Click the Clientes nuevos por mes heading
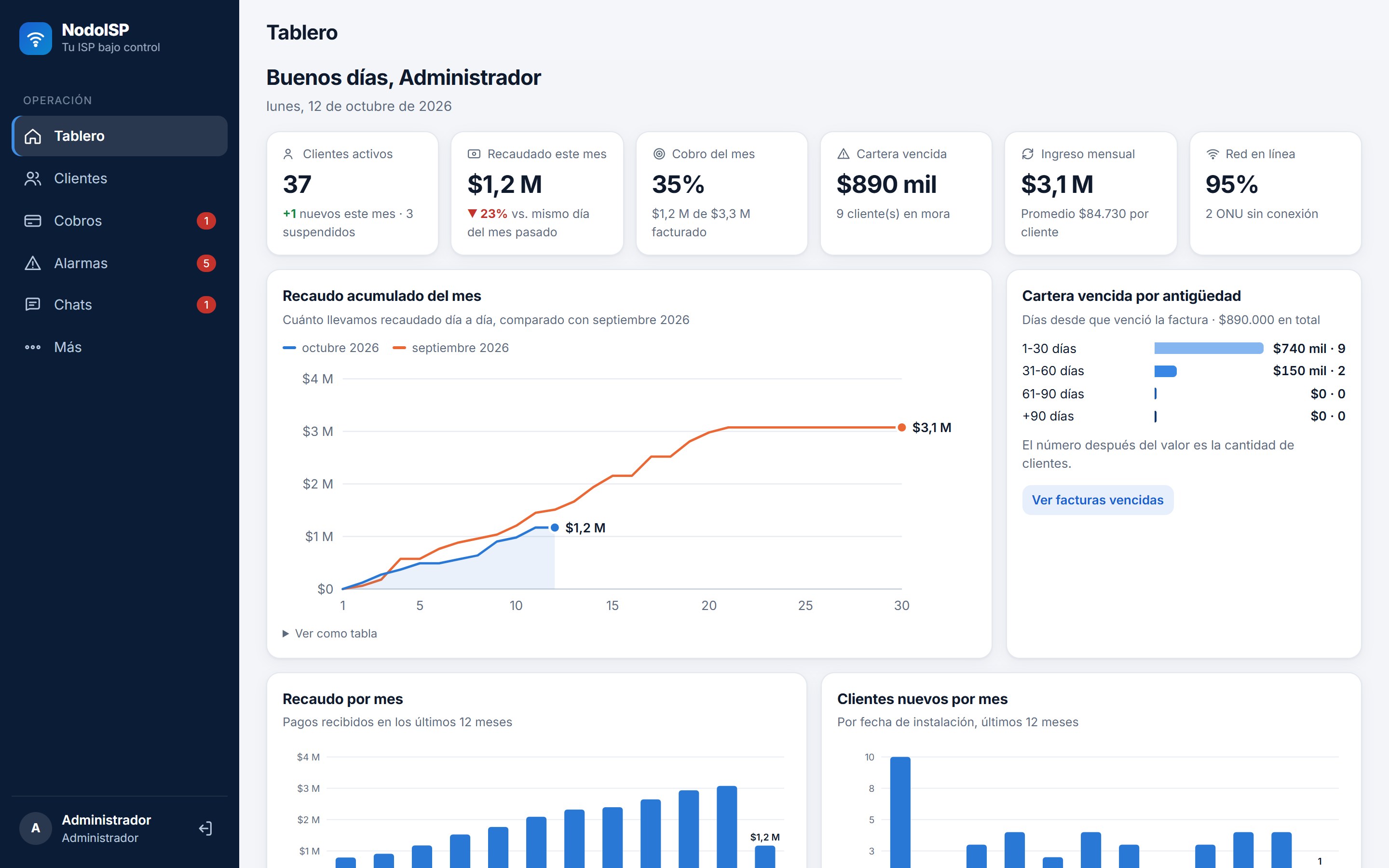The width and height of the screenshot is (1389, 868). click(x=922, y=699)
